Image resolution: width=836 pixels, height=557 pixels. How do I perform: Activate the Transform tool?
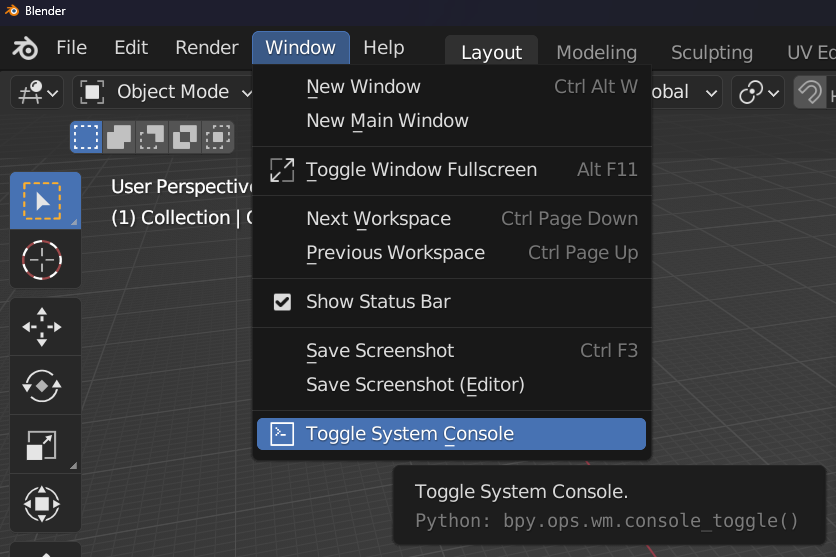click(45, 503)
